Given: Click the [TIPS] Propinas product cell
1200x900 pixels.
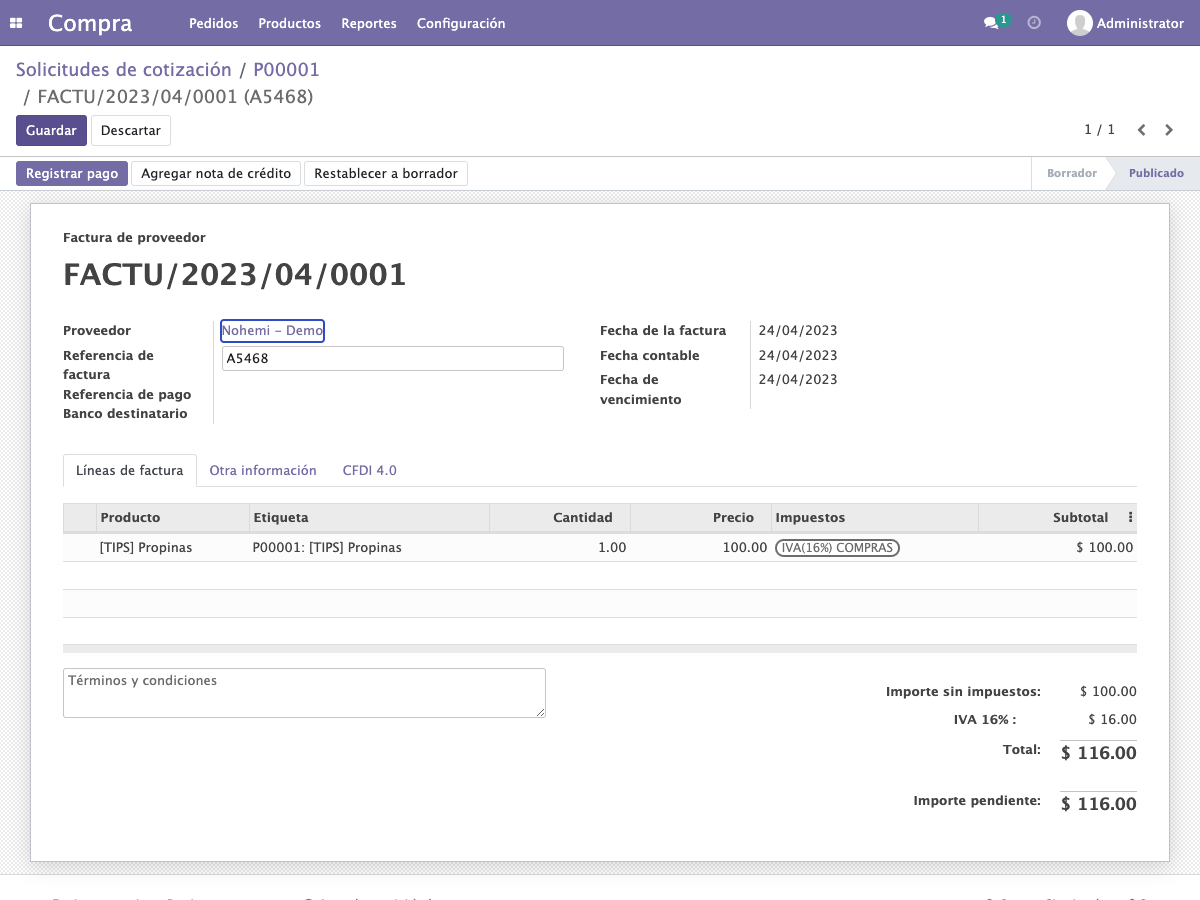Looking at the screenshot, I should click(173, 548).
